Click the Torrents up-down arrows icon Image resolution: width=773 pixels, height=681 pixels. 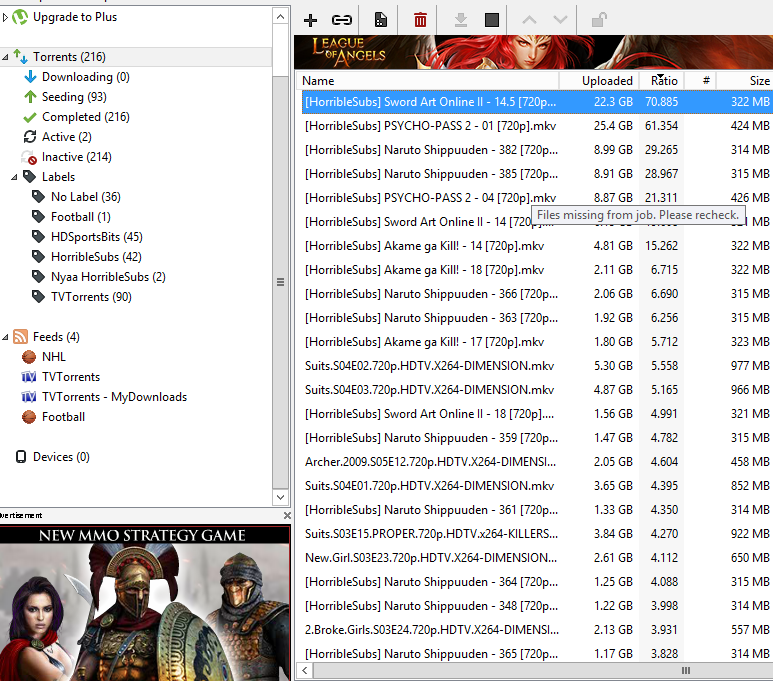pos(21,57)
